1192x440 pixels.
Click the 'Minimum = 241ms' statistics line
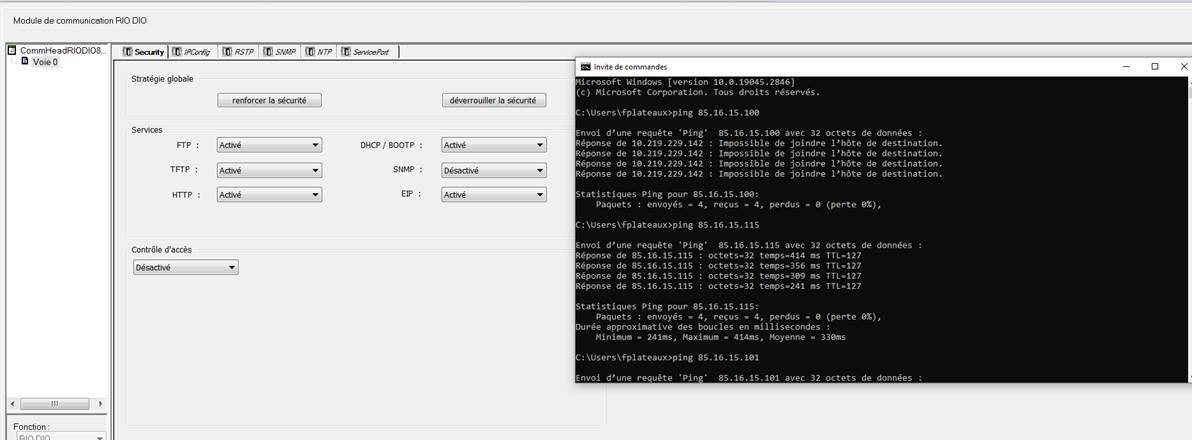(721, 337)
